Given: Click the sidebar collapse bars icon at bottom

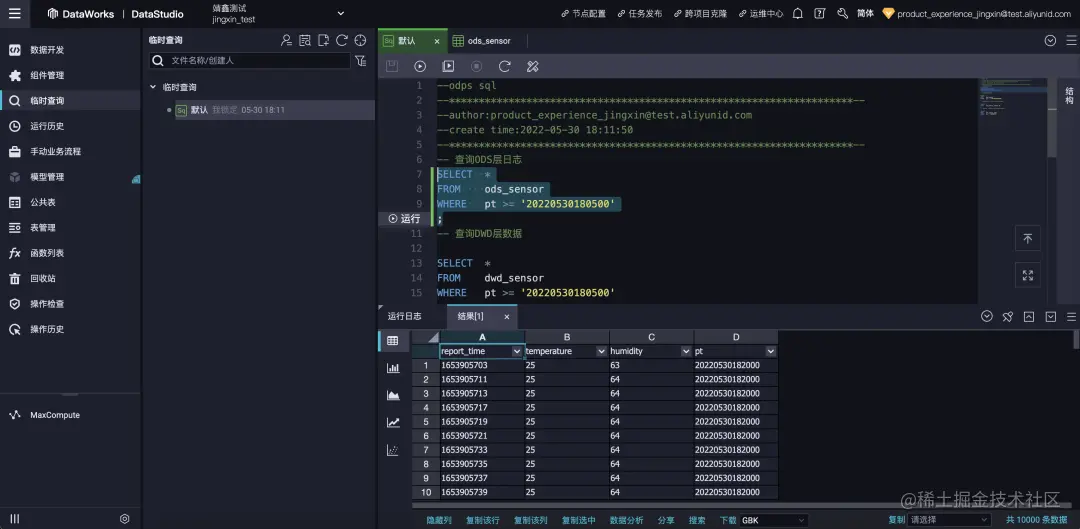Looking at the screenshot, I should pos(14,519).
